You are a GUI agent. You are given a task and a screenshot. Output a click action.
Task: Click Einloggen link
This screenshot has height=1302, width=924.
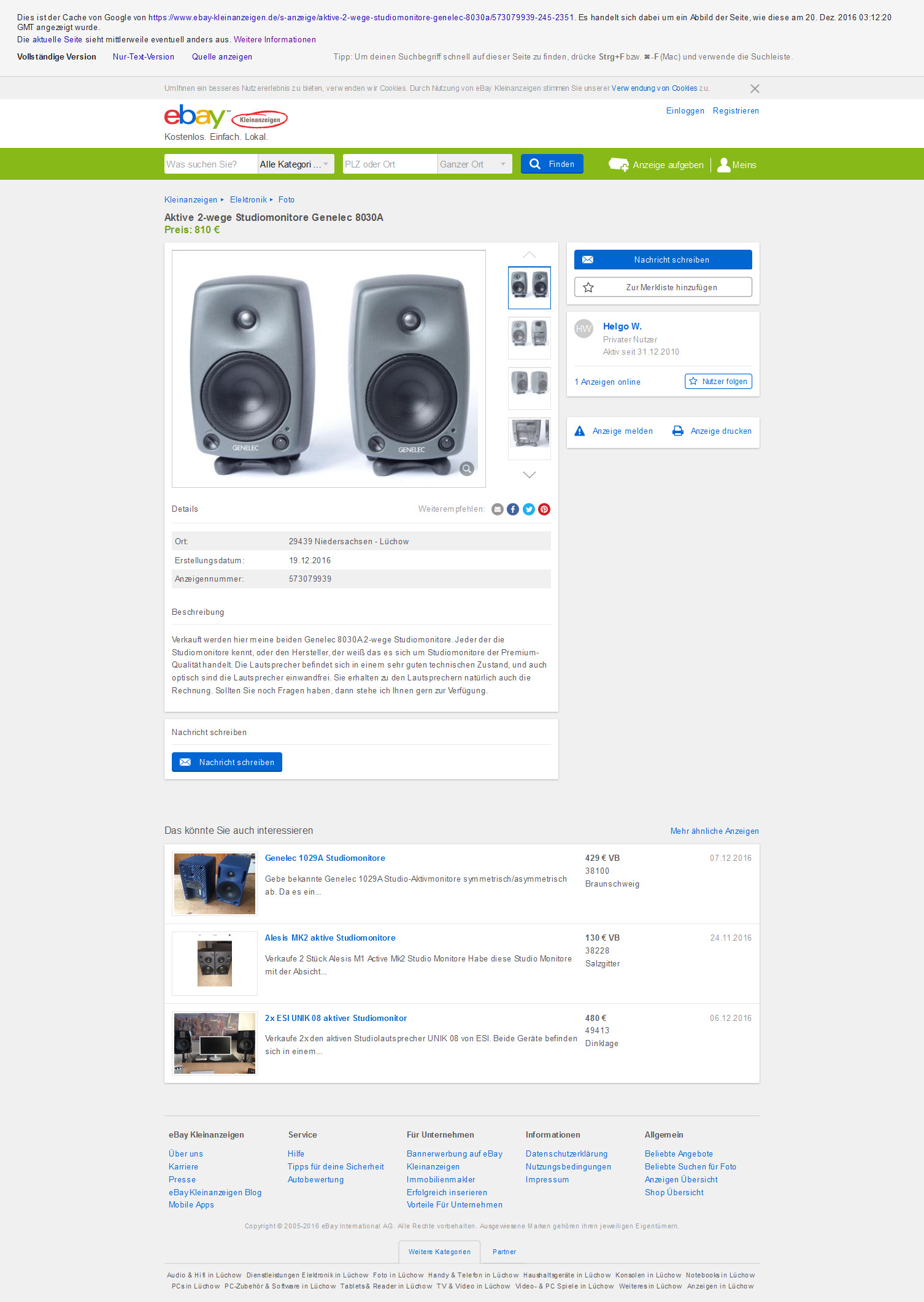coord(685,110)
